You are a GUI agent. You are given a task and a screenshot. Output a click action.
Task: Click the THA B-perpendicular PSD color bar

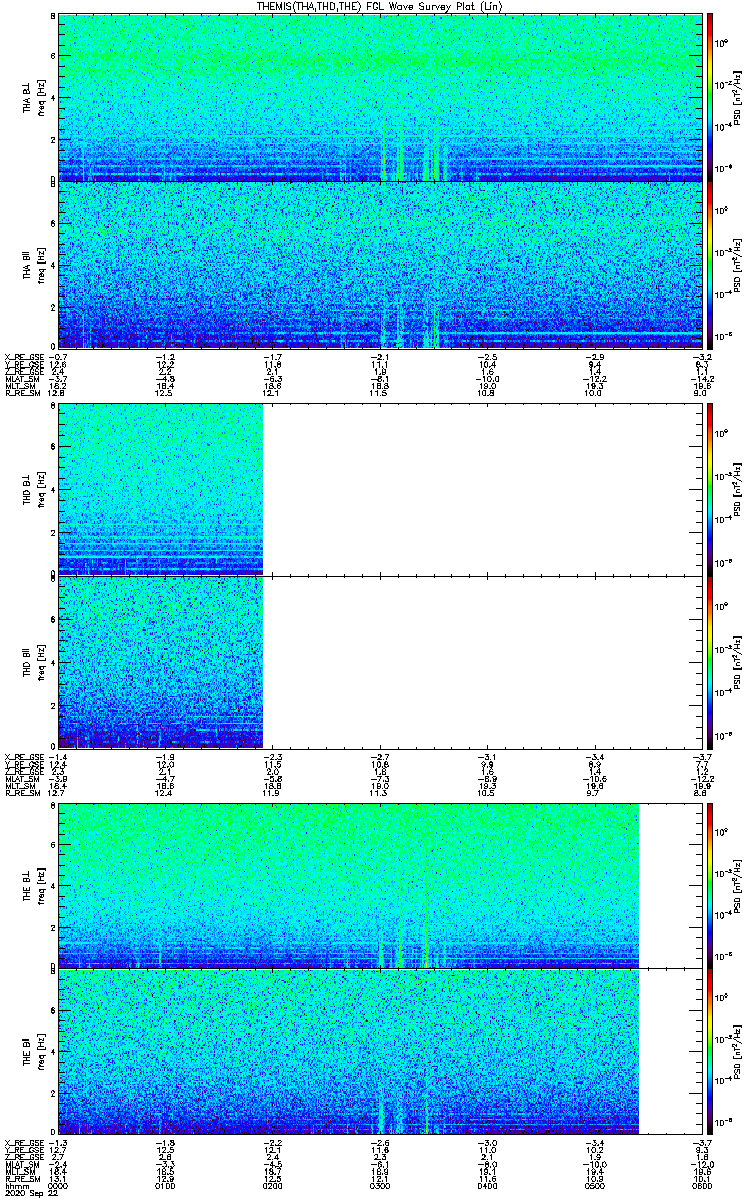[x=710, y=96]
